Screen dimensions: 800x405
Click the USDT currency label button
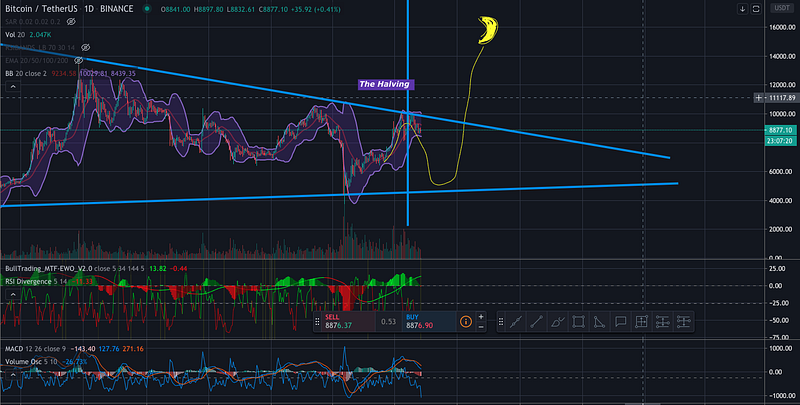[781, 8]
